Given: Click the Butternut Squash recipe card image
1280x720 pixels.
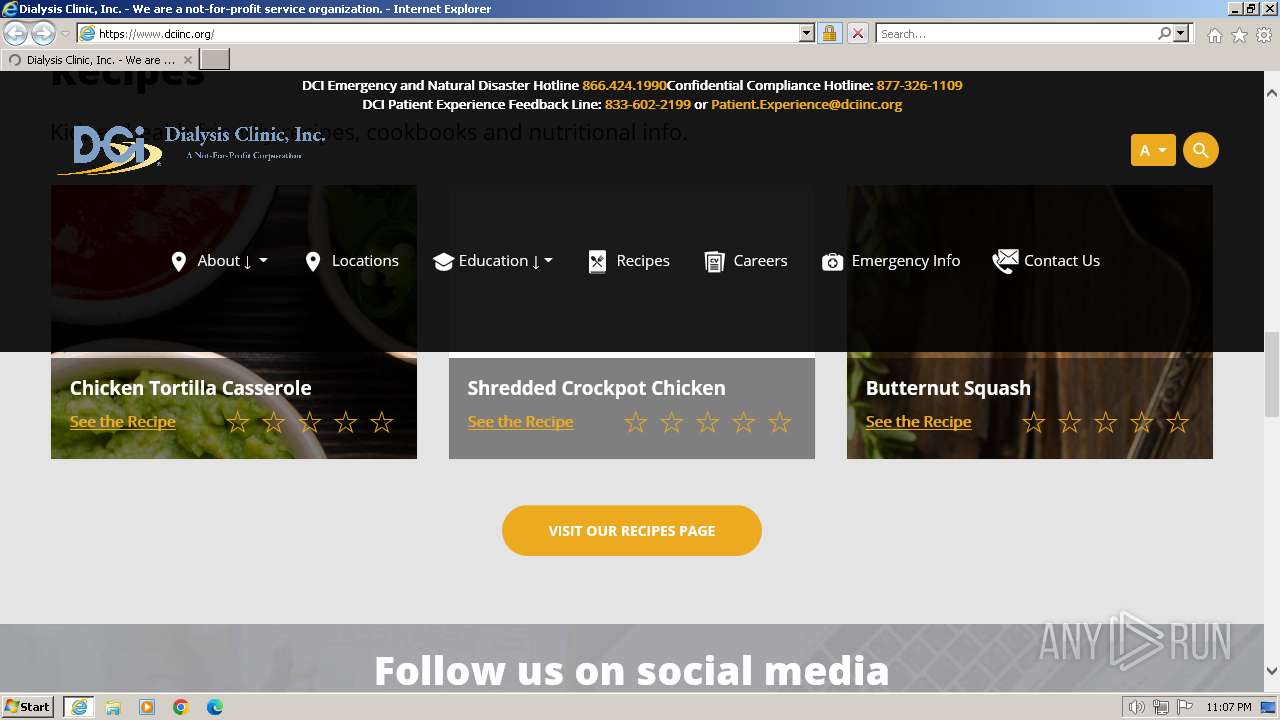Looking at the screenshot, I should 1030,322.
